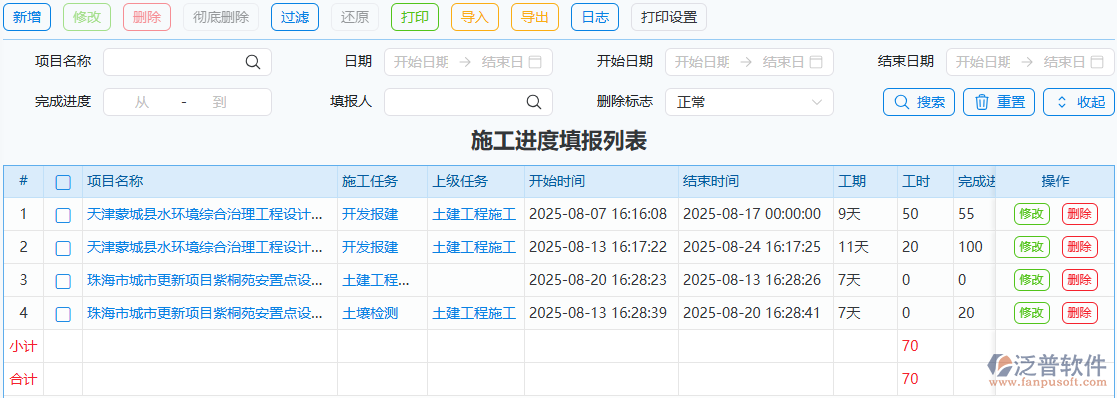
Task: Open calendar icon of 开始日期 range
Action: coord(816,62)
